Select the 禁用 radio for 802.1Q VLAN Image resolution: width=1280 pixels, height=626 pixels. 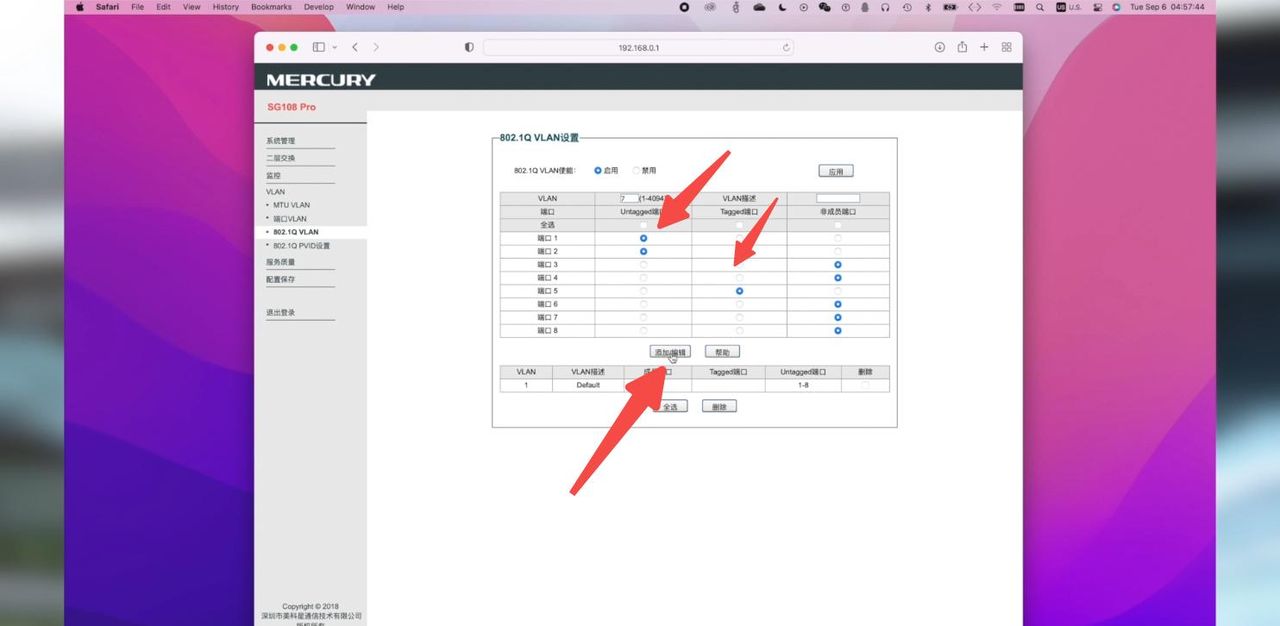point(636,171)
